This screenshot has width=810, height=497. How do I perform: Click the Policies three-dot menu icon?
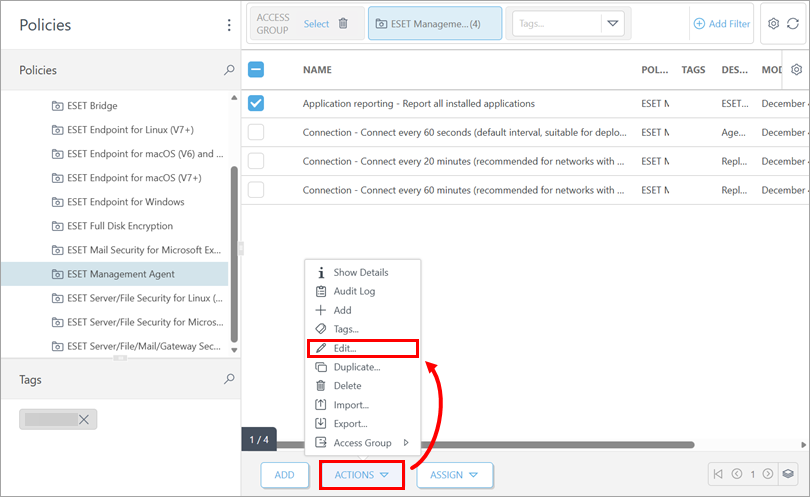pos(229,25)
